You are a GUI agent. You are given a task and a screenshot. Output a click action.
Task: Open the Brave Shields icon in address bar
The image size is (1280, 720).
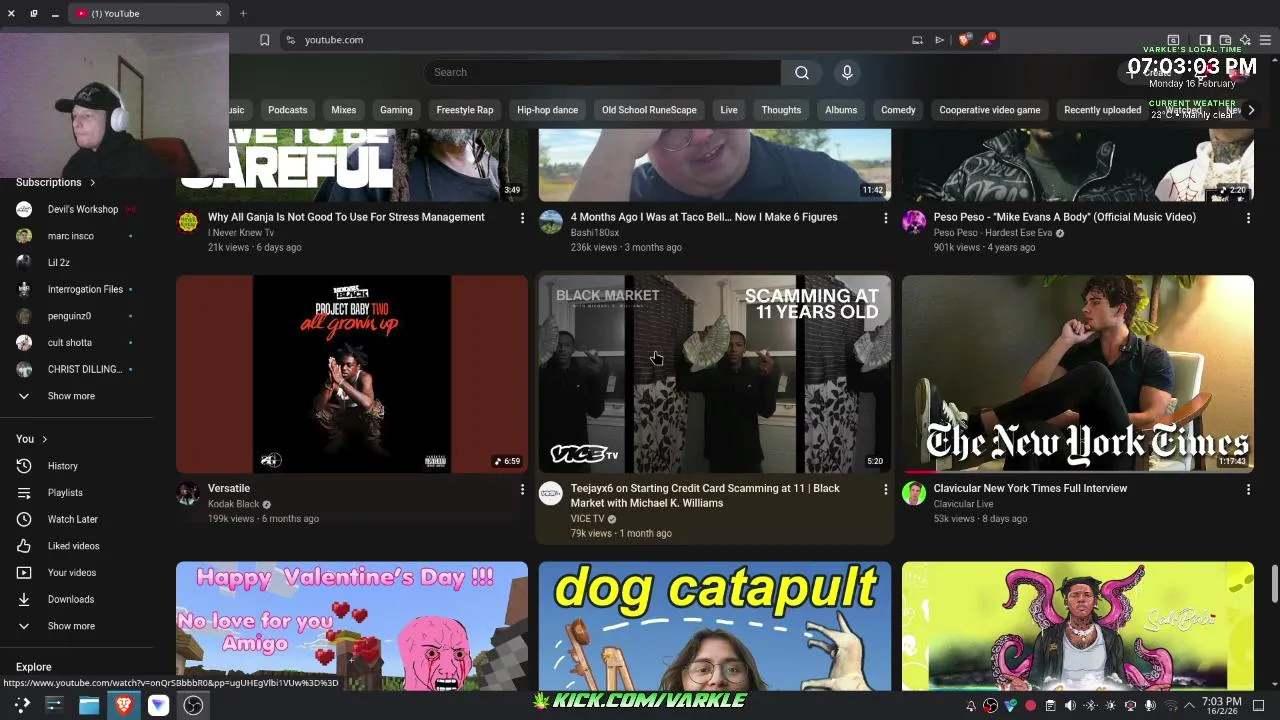pyautogui.click(x=964, y=40)
